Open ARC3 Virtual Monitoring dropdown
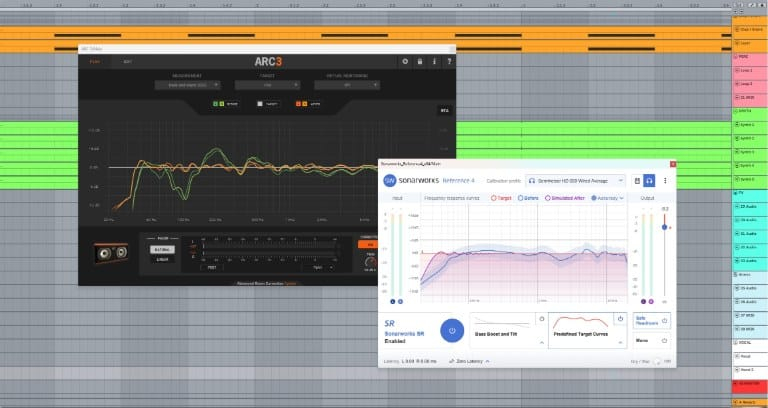 pyautogui.click(x=347, y=85)
